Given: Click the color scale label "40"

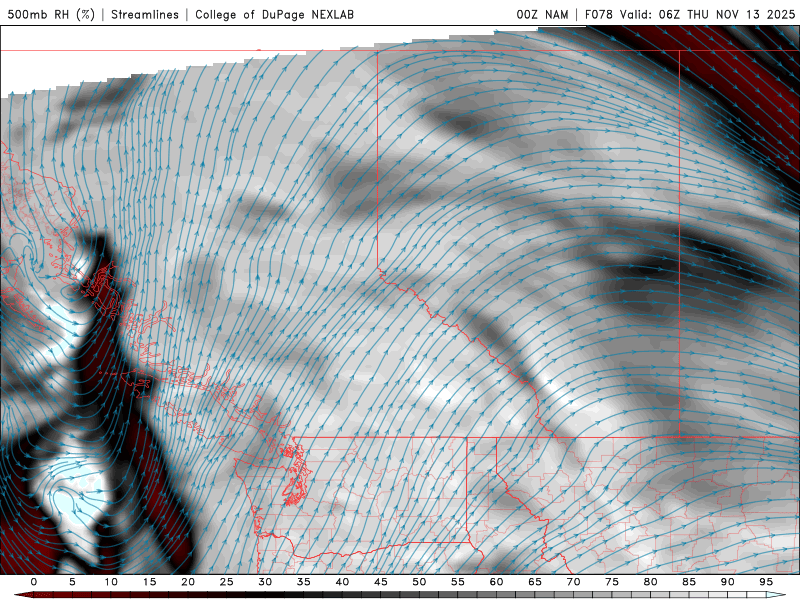Looking at the screenshot, I should tap(342, 582).
